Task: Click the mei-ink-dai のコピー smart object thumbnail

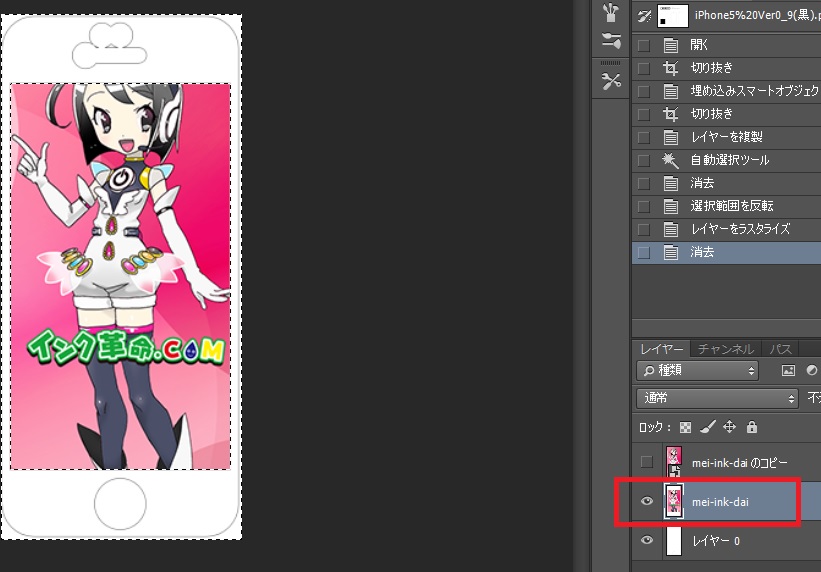Action: 674,461
